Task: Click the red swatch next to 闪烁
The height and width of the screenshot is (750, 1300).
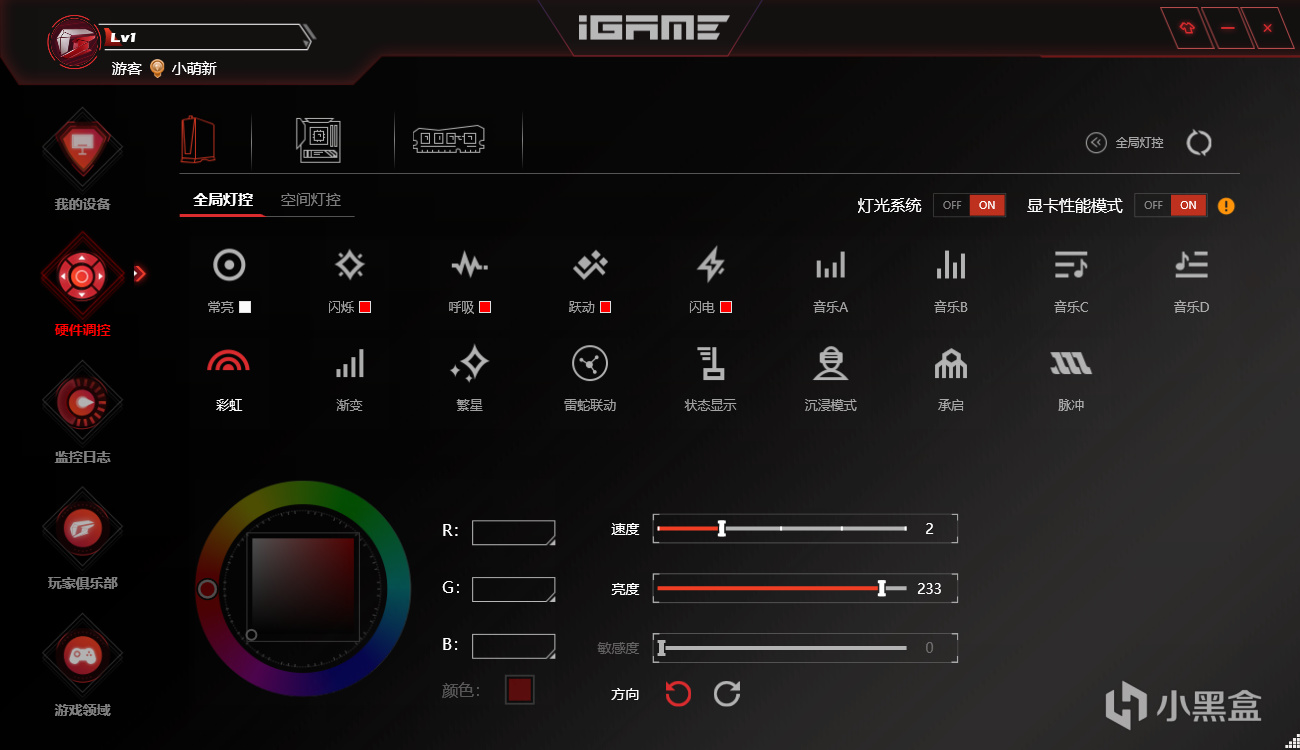Action: click(x=365, y=307)
